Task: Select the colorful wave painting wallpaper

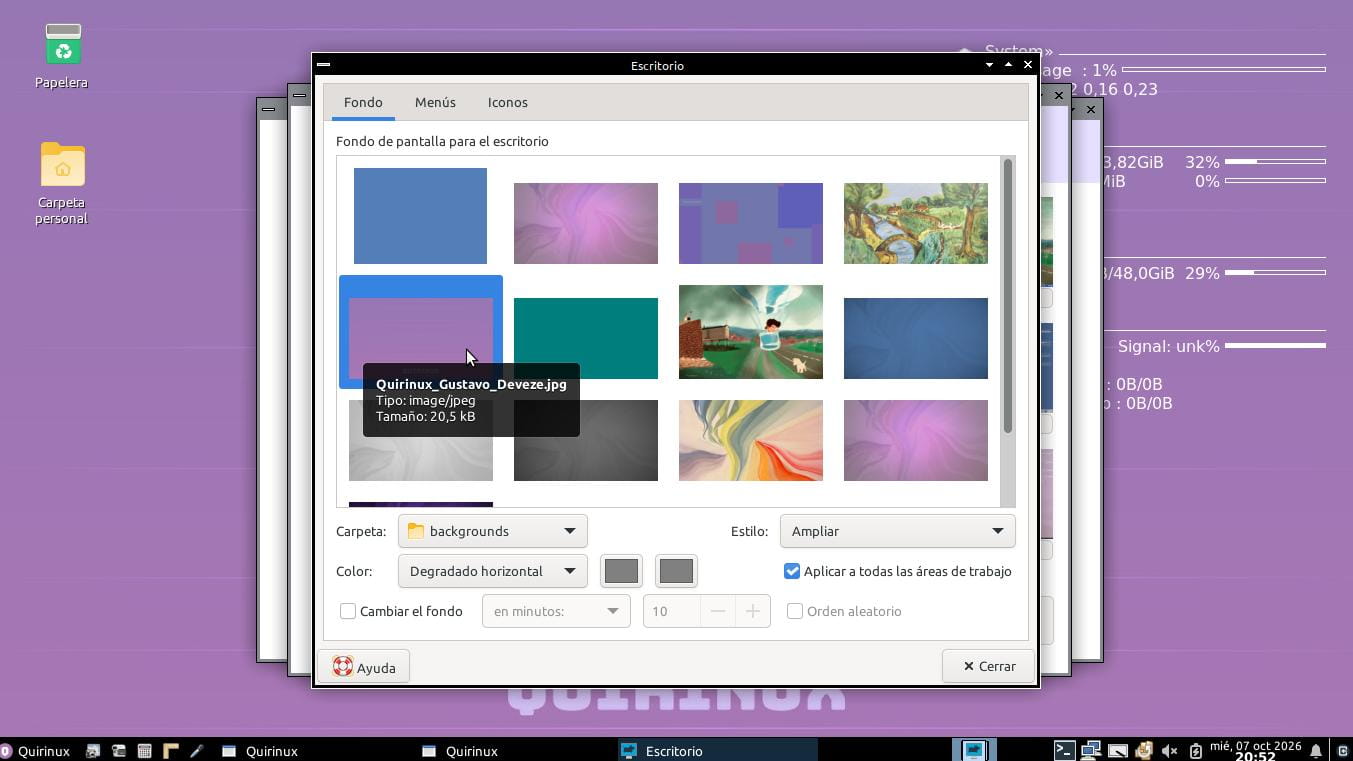Action: (751, 440)
